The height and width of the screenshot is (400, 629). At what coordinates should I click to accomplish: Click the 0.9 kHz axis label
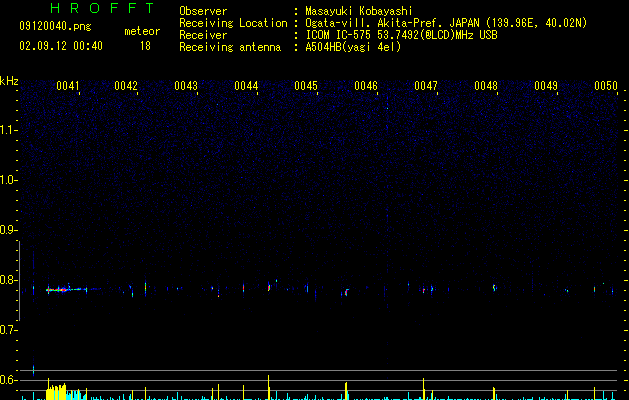8,230
